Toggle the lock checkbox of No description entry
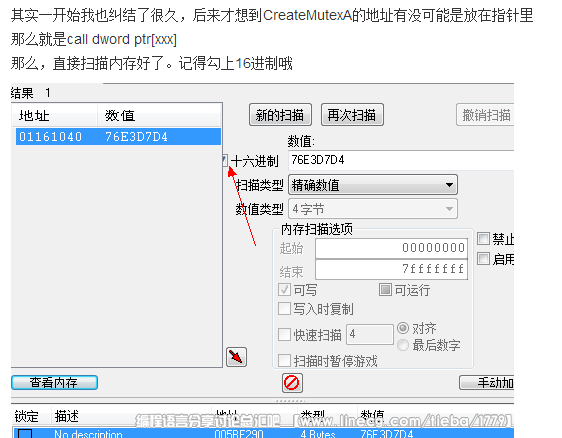This screenshot has width=562, height=438. 25,433
